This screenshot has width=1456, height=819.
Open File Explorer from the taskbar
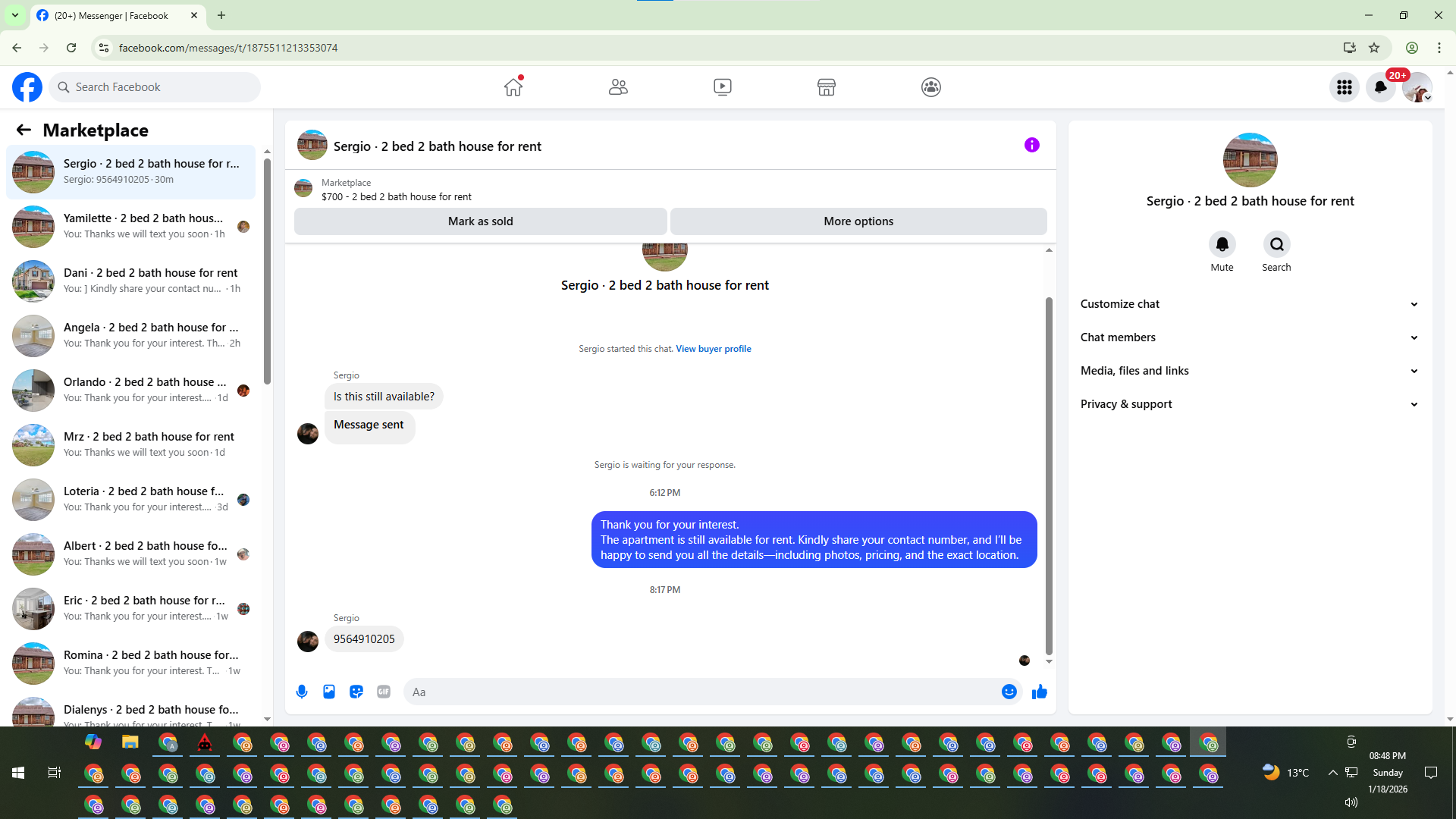coord(130,742)
